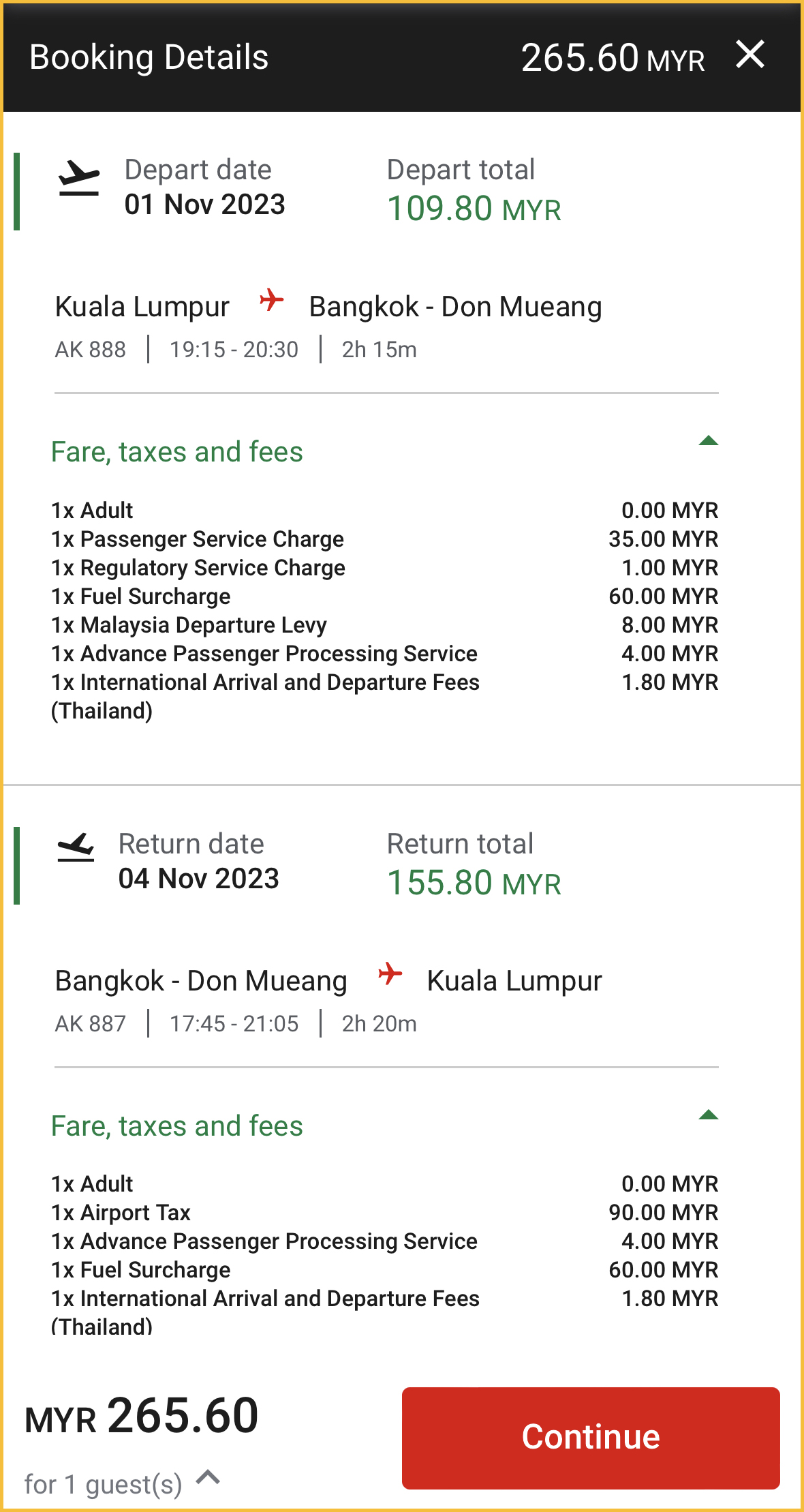Click flight number AK 887
Screen dimensions: 804x1512
[91, 1024]
